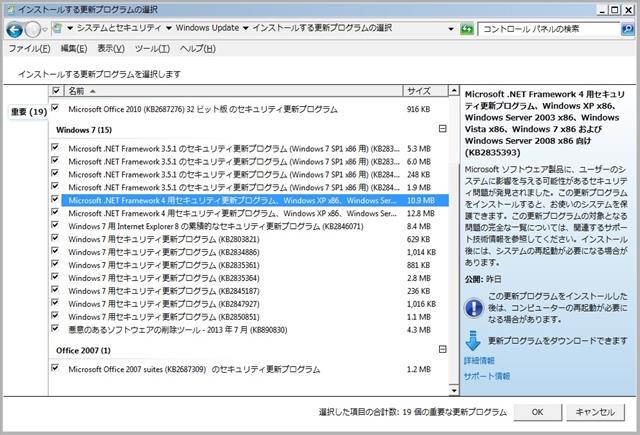Uncheck Internet Explorer 8 KB2846071 checkbox

click(x=55, y=225)
